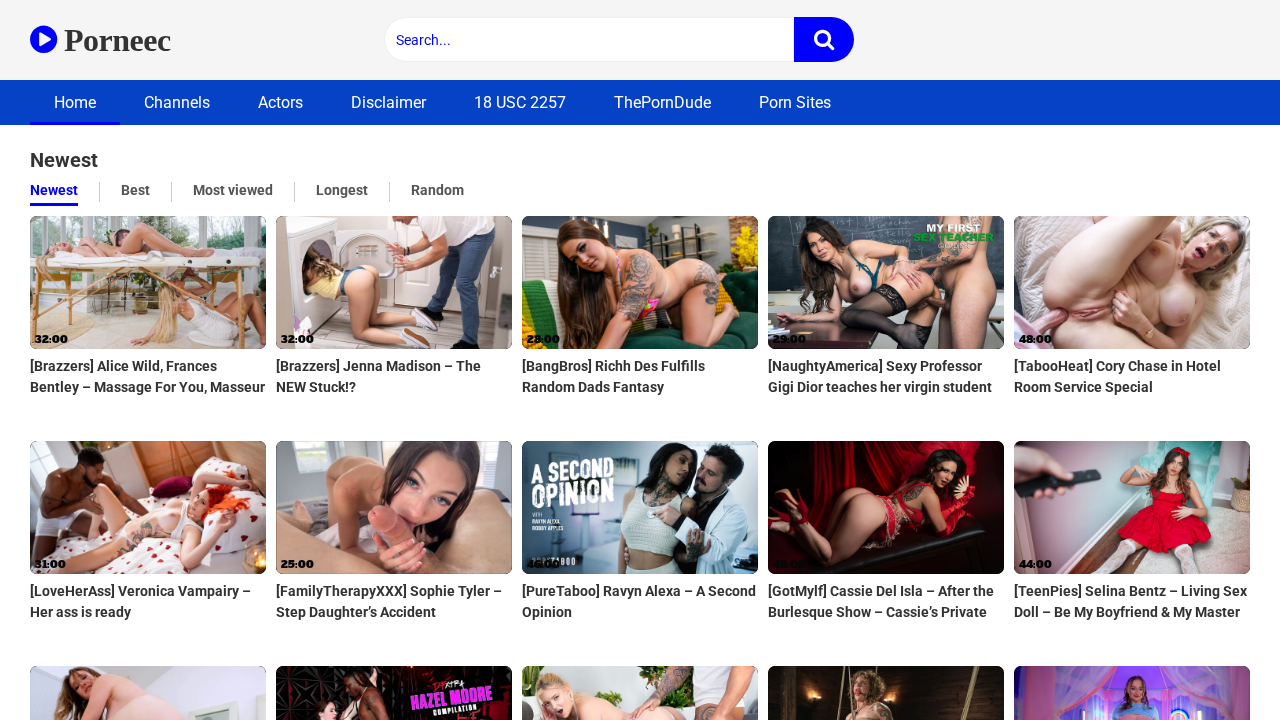Viewport: 1280px width, 720px height.
Task: Click the thumbnail above the TeenPies title
Action: pyautogui.click(x=1132, y=507)
